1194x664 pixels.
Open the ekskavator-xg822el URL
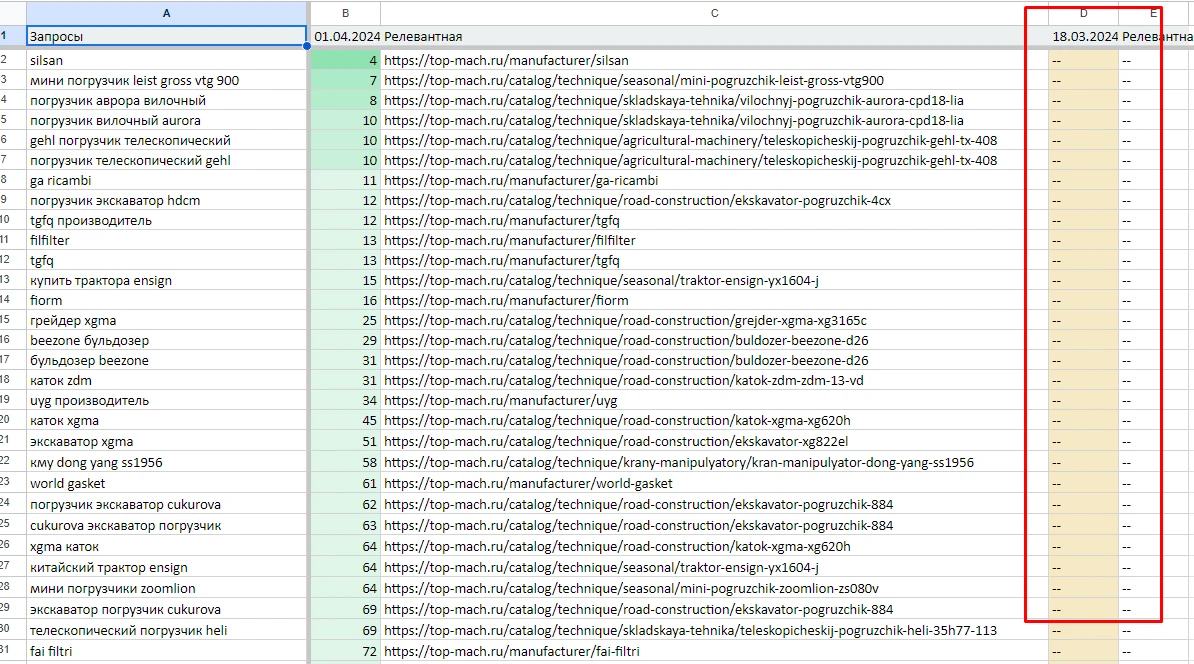click(616, 442)
